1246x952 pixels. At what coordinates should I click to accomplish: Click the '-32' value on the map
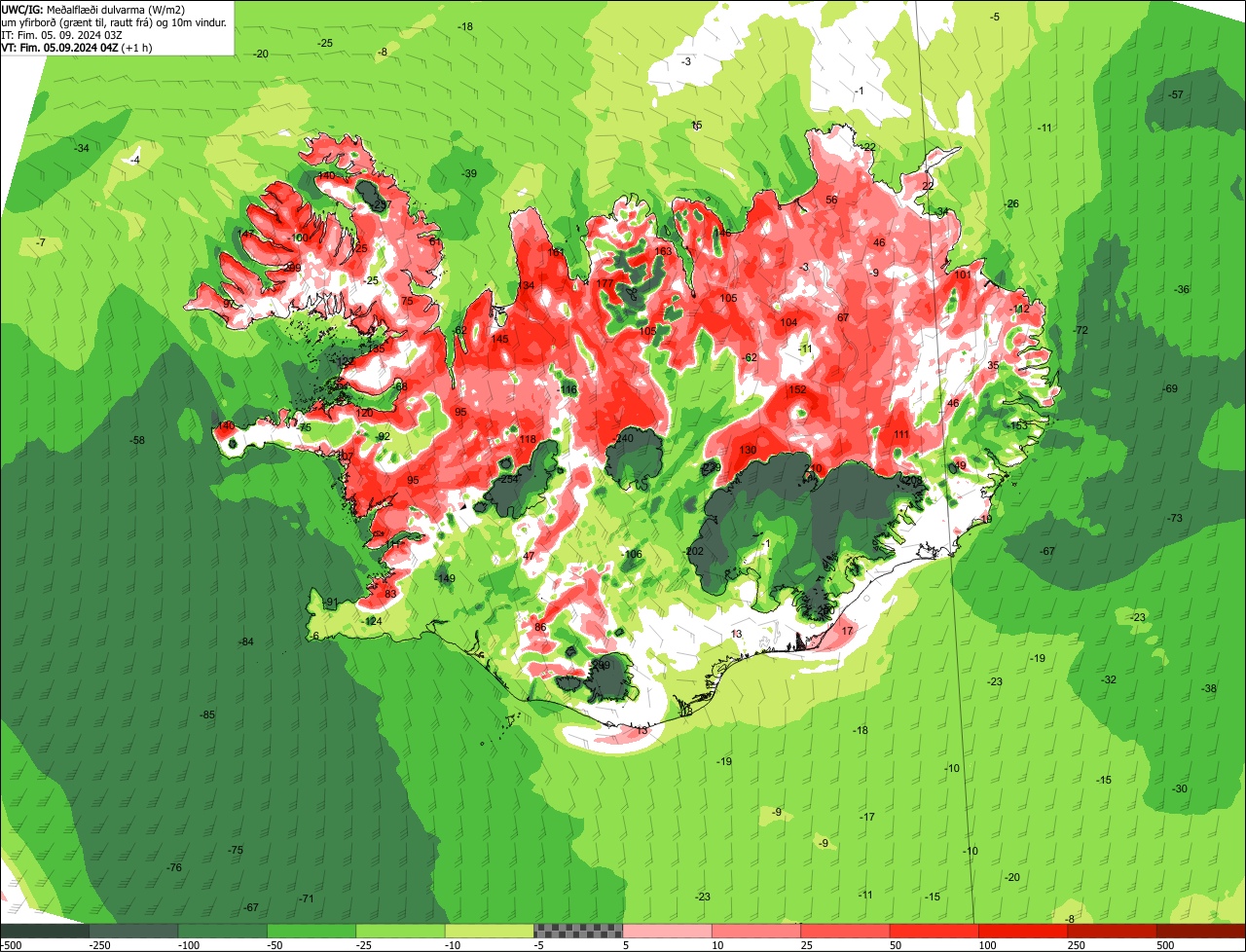point(1109,680)
